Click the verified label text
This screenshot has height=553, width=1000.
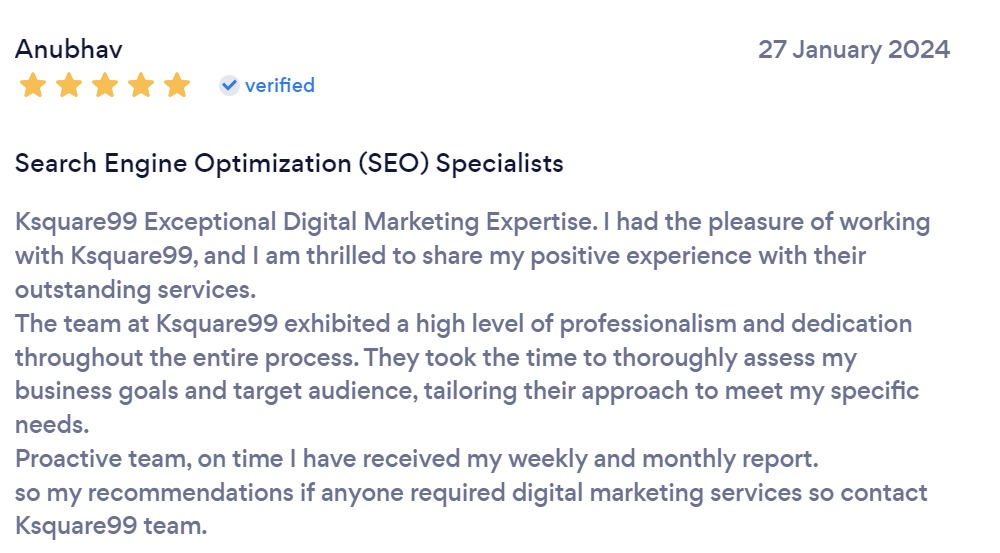coord(279,86)
